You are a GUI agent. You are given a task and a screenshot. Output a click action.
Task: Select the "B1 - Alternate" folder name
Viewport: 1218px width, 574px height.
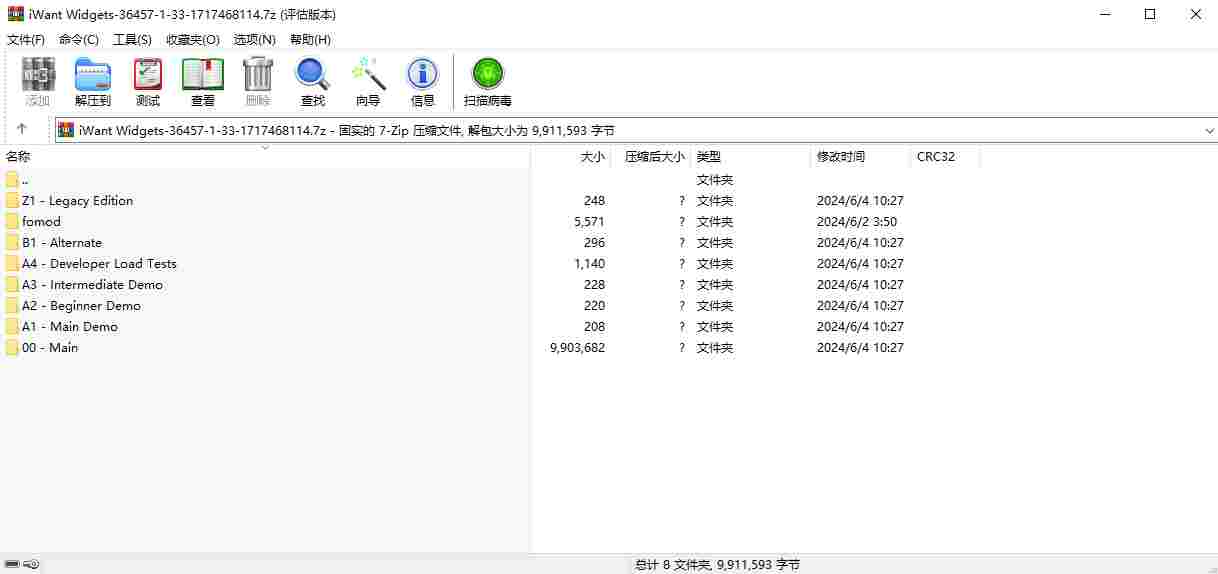click(x=62, y=243)
